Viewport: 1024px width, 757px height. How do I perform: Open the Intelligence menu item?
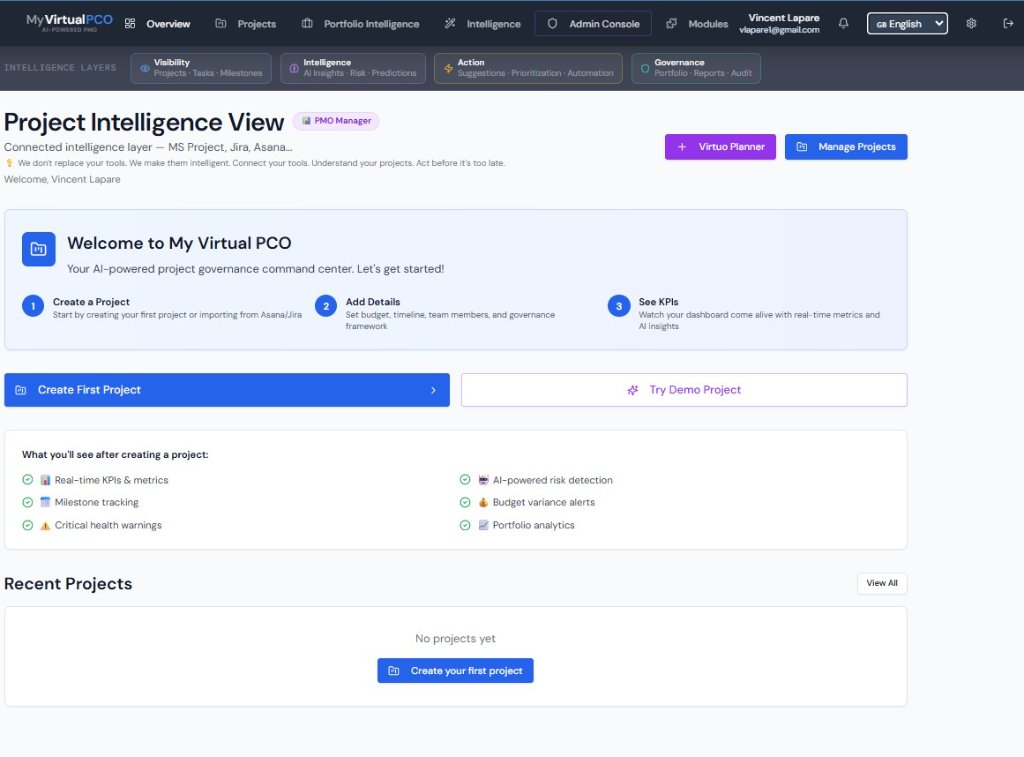(483, 24)
